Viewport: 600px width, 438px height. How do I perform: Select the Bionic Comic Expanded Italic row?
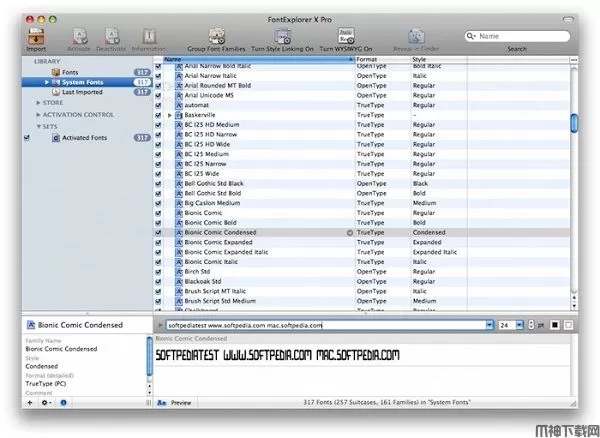point(362,252)
